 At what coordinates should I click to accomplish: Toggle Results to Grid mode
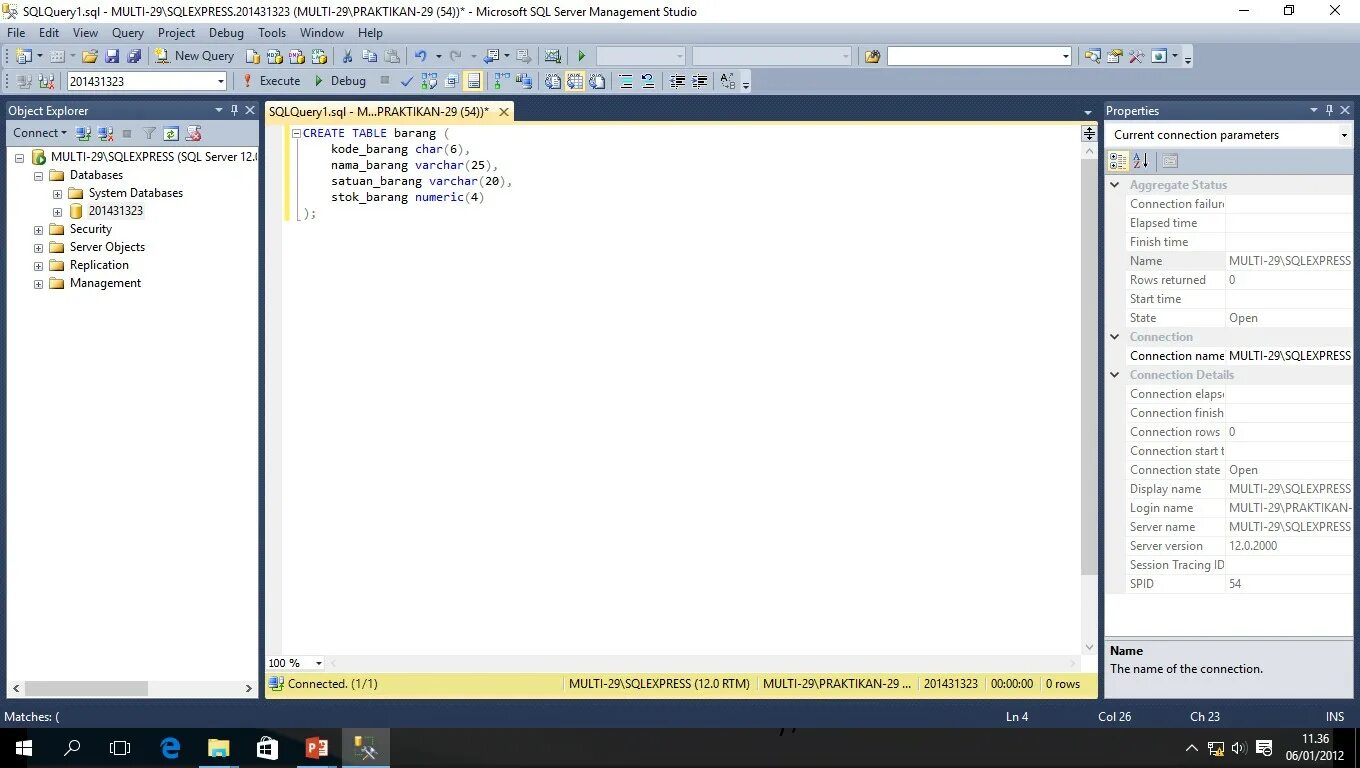pos(575,81)
